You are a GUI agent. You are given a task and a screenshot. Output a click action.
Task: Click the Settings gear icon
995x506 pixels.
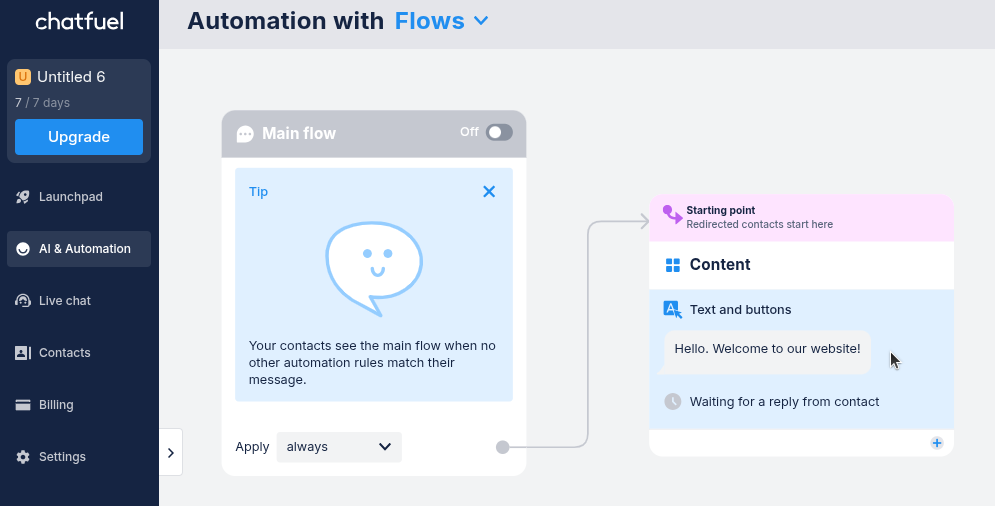pos(23,457)
